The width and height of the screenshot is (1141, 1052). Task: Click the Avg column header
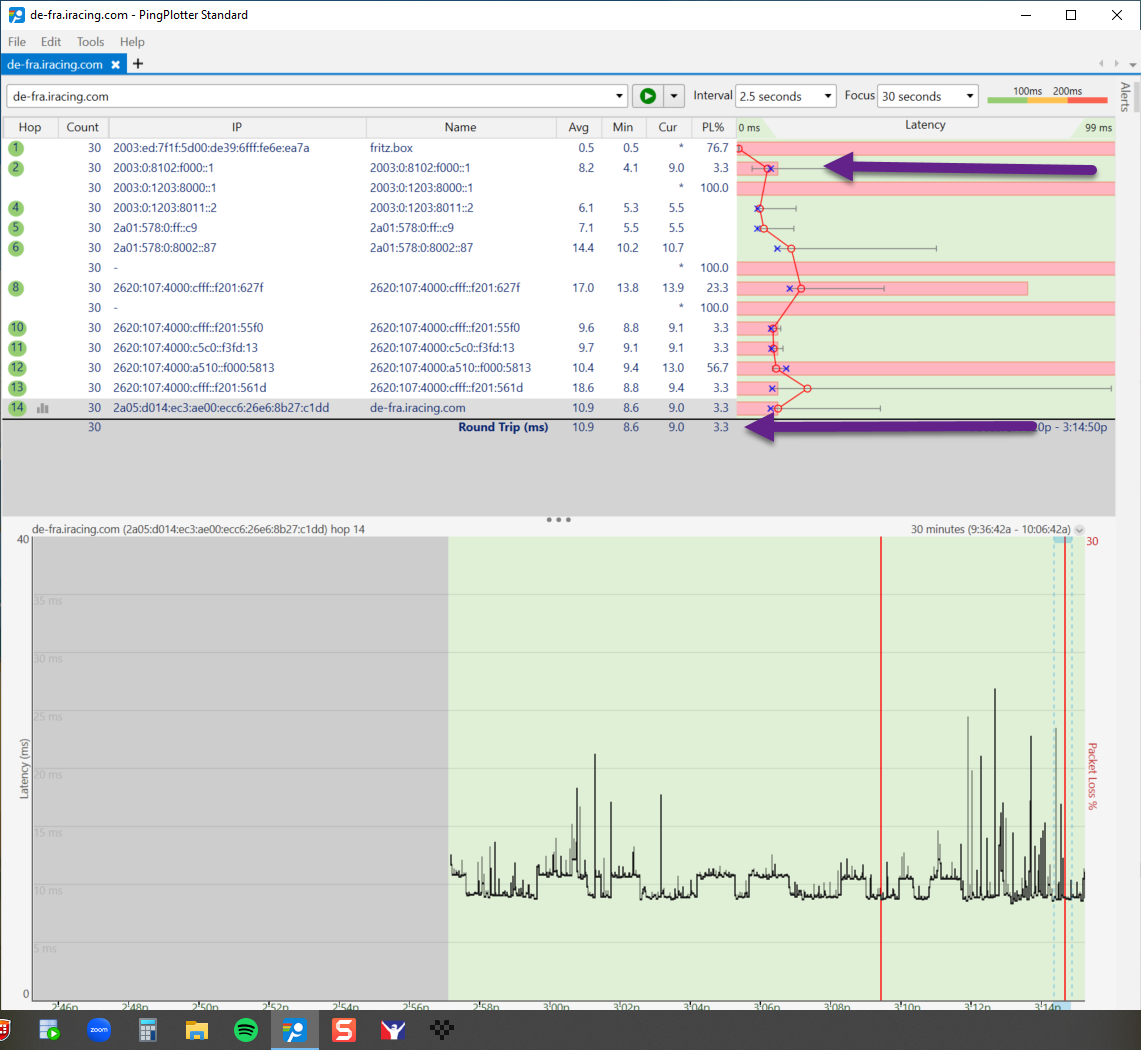pos(579,127)
